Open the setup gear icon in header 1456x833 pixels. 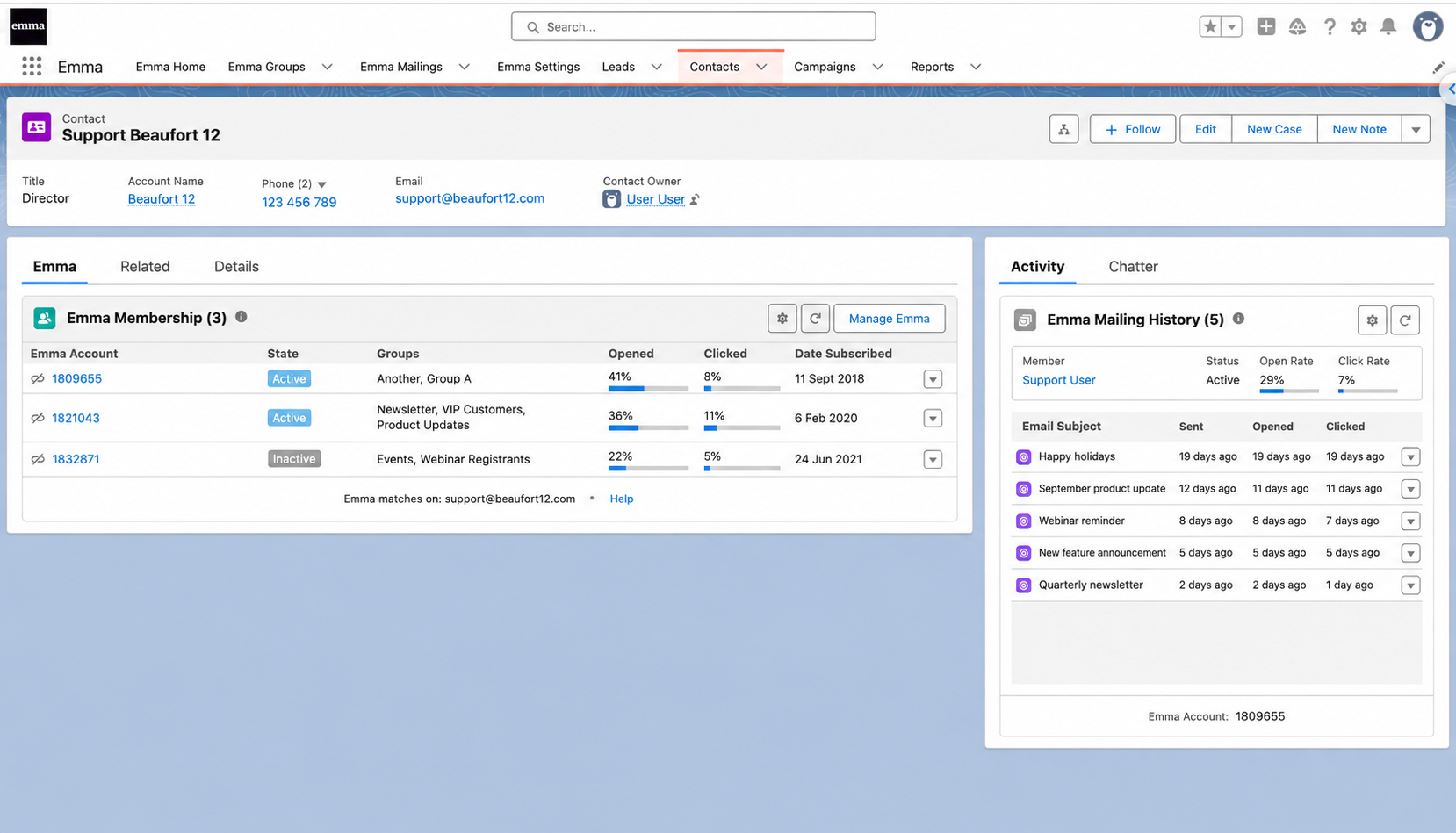pos(1359,27)
